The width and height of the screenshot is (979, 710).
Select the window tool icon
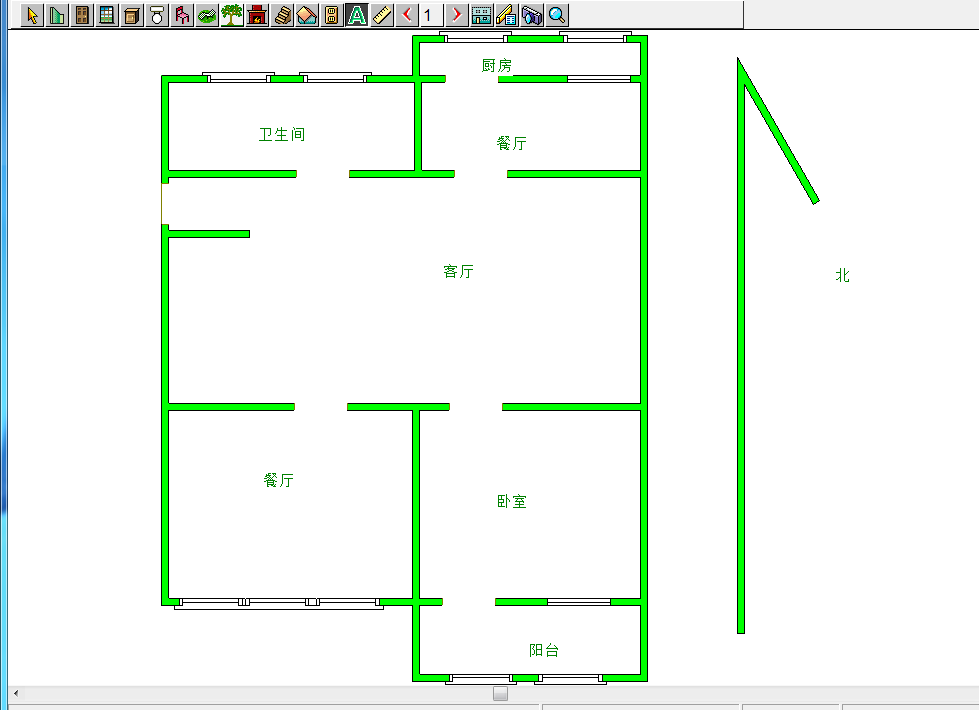[x=107, y=15]
